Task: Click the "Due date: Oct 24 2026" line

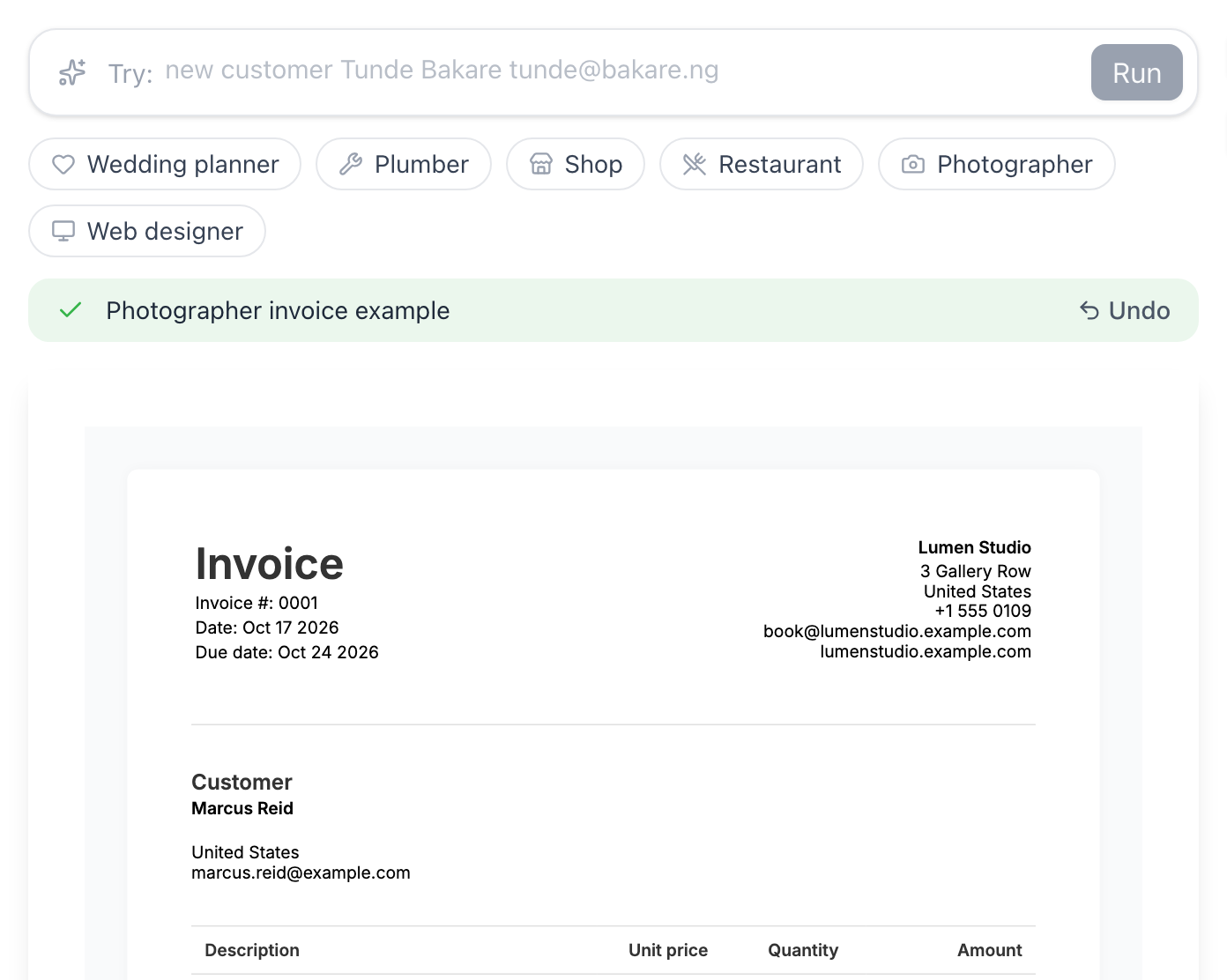Action: tap(287, 653)
